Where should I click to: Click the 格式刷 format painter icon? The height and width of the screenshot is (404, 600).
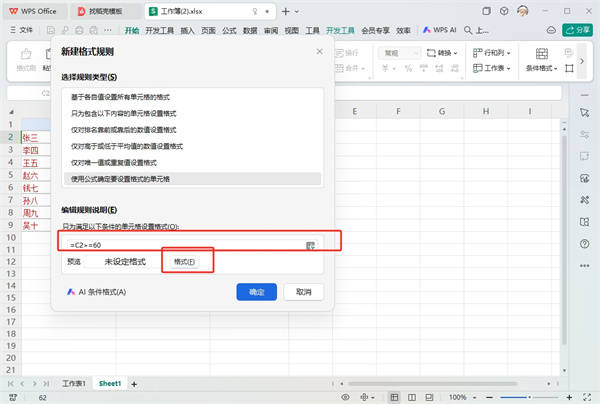26,60
